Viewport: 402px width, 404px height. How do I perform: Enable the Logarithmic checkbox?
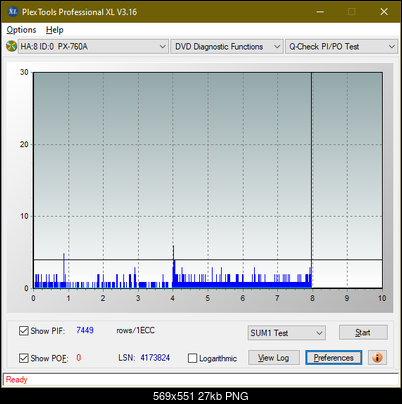pos(192,358)
